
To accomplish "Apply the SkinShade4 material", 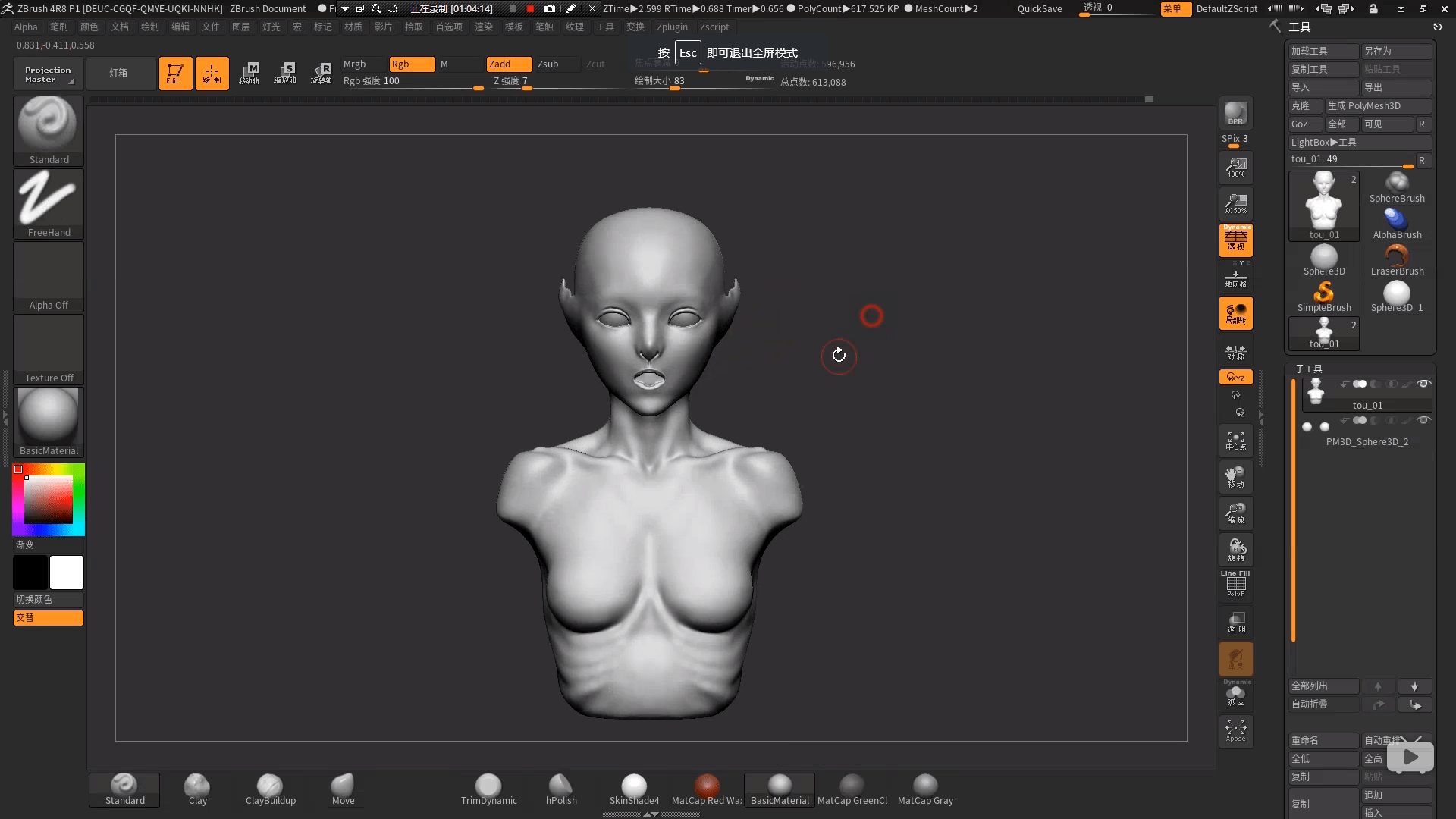I will coord(634,790).
